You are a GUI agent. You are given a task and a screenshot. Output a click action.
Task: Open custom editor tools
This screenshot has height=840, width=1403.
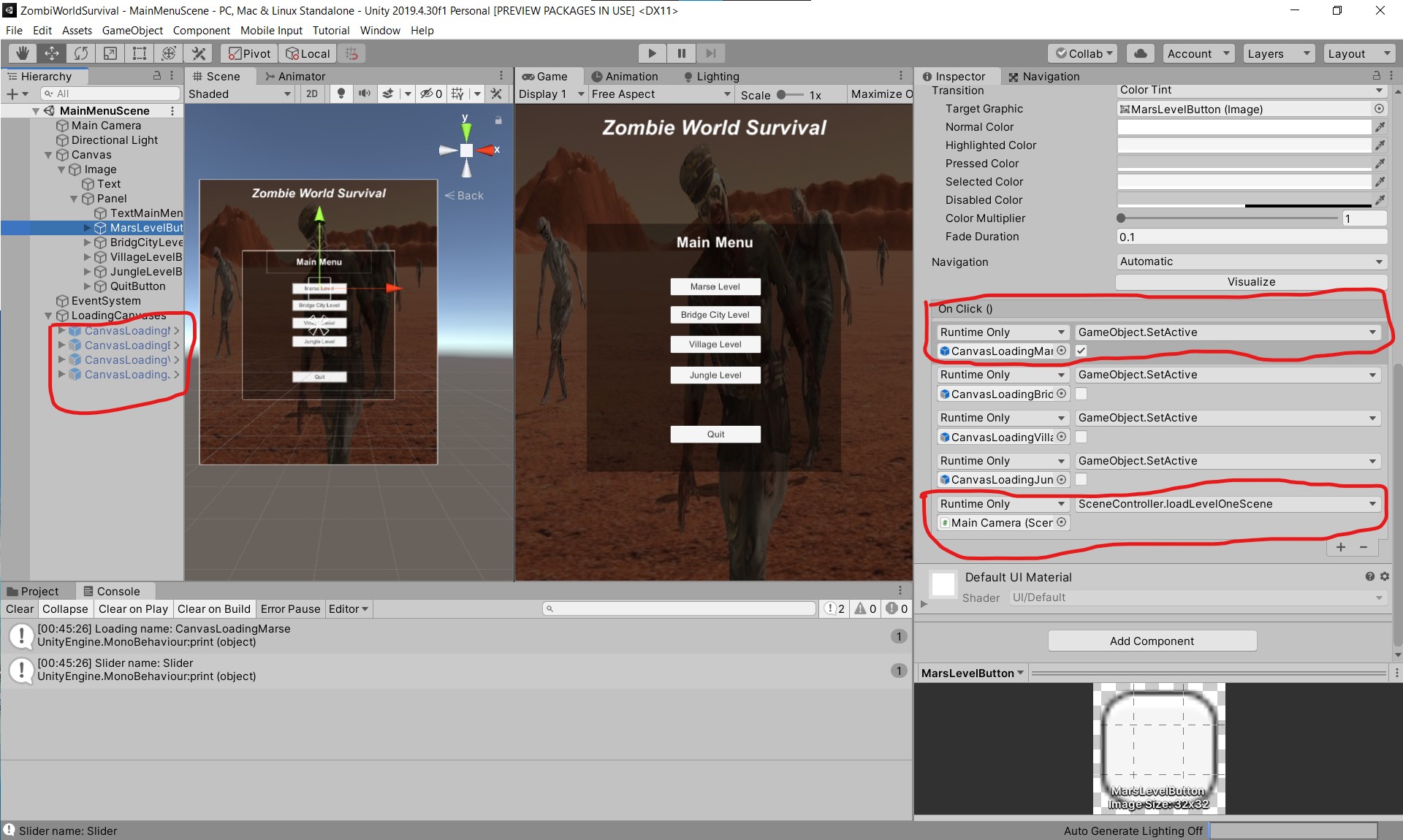coord(198,53)
